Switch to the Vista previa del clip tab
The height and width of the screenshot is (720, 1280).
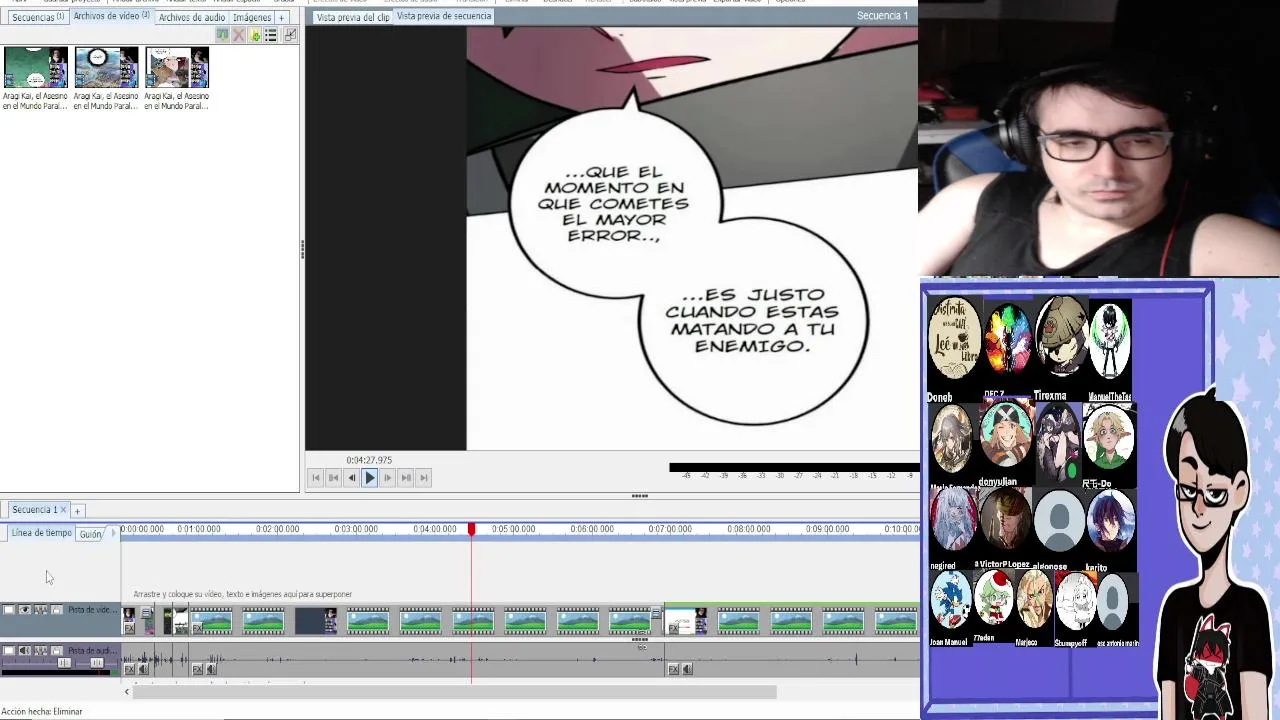pyautogui.click(x=352, y=17)
